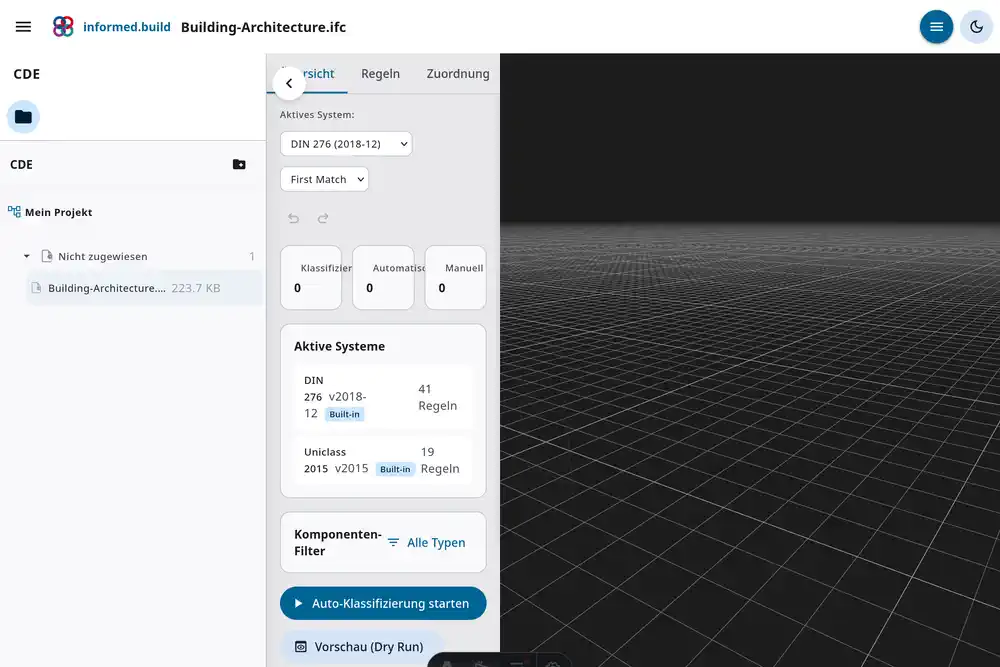Open the Alle Typen component filter

[x=426, y=542]
